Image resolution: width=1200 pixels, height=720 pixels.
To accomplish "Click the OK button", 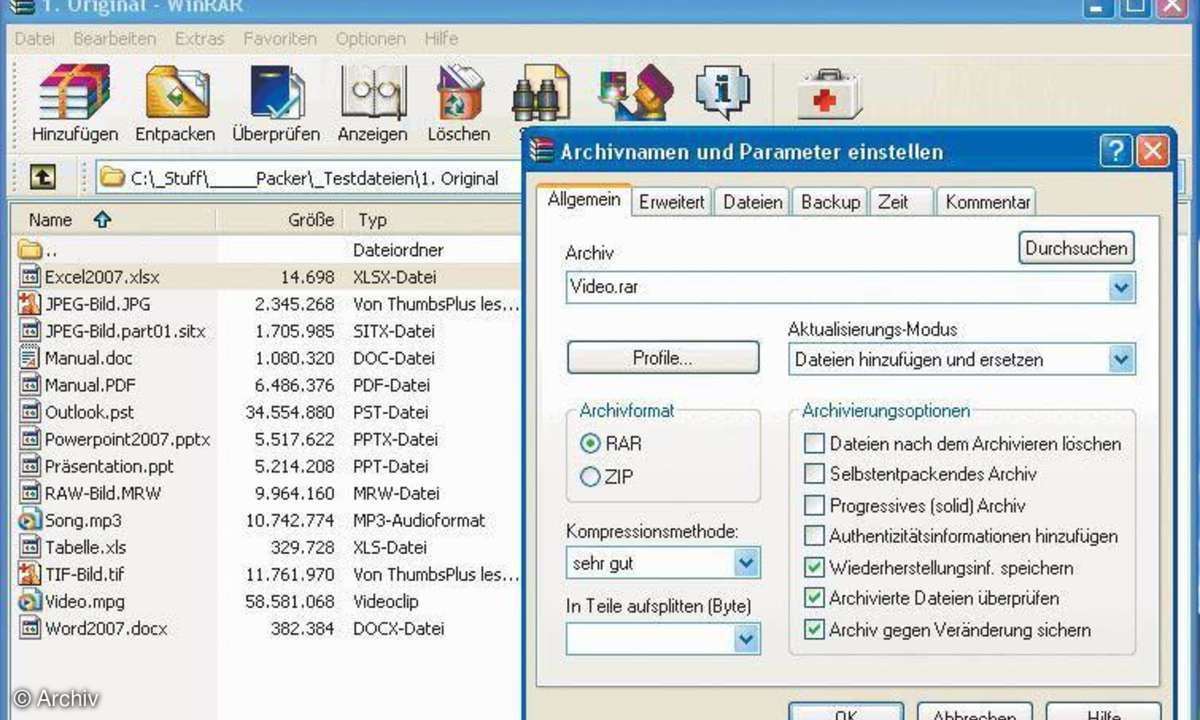I will (846, 712).
